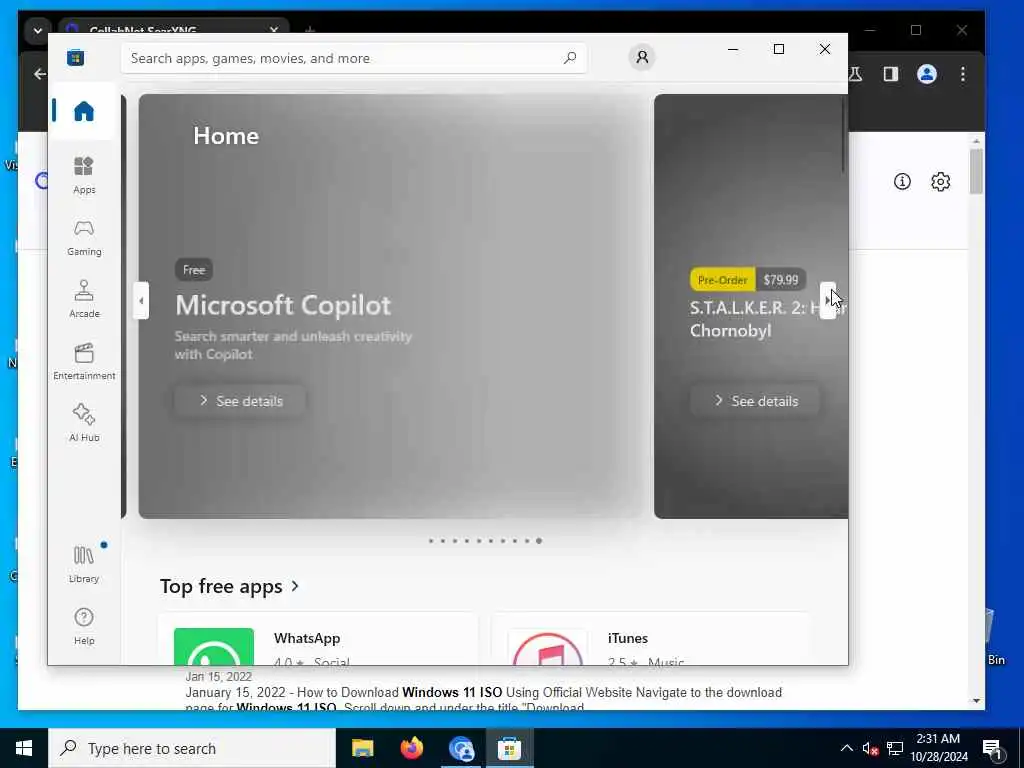Click the Microsoft Copilot title text
Image resolution: width=1024 pixels, height=768 pixels.
click(283, 306)
